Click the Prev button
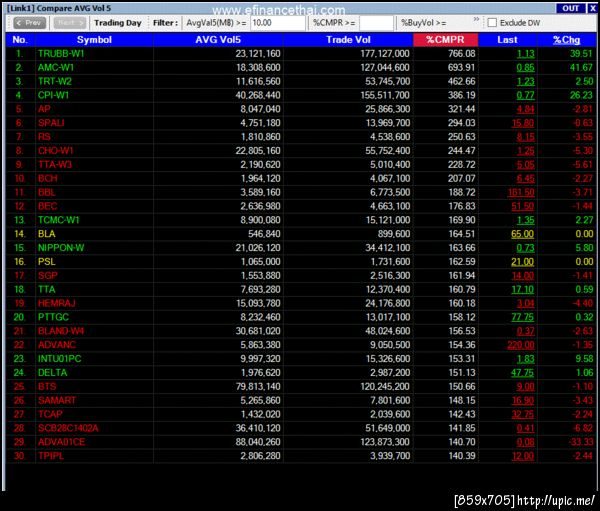This screenshot has height=511, width=600. coord(29,23)
